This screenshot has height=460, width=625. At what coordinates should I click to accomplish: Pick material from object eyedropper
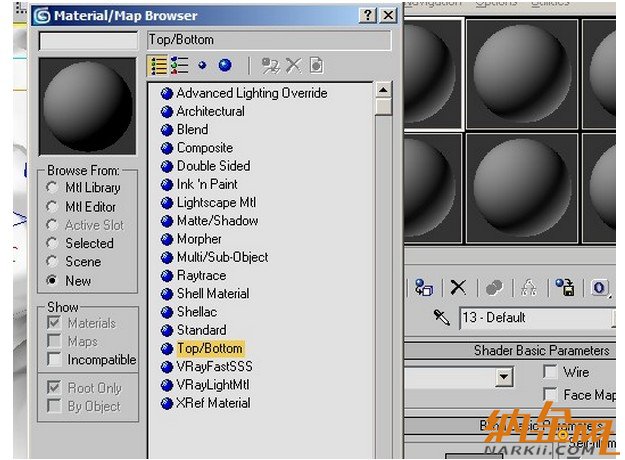point(442,318)
